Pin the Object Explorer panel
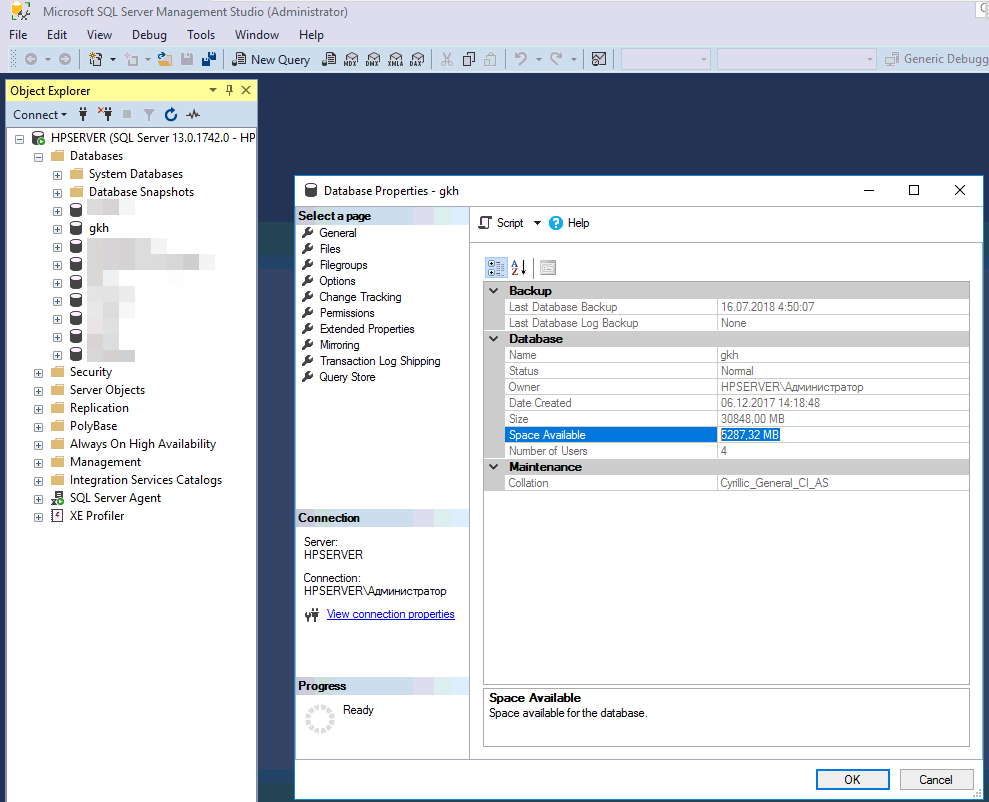The width and height of the screenshot is (989, 802). (227, 90)
